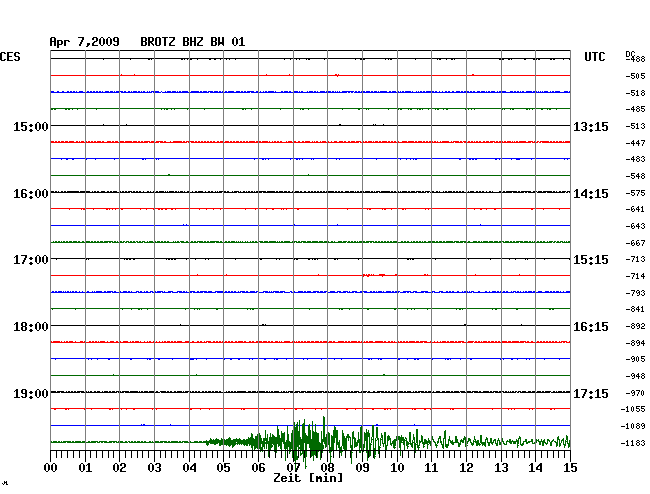Click the 13:15 UTC time label
This screenshot has height=494, width=650.
(x=590, y=126)
